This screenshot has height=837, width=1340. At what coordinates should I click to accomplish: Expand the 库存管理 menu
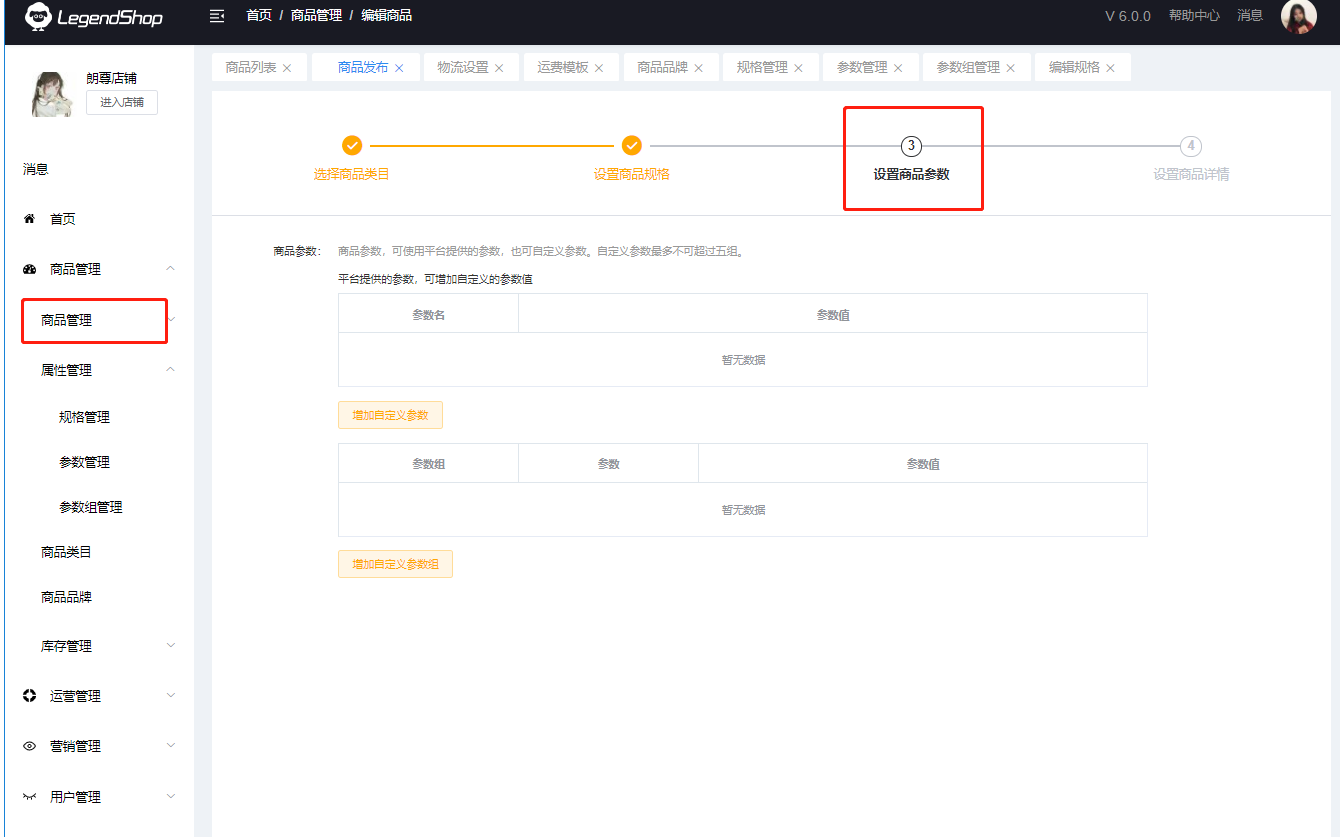[170, 646]
